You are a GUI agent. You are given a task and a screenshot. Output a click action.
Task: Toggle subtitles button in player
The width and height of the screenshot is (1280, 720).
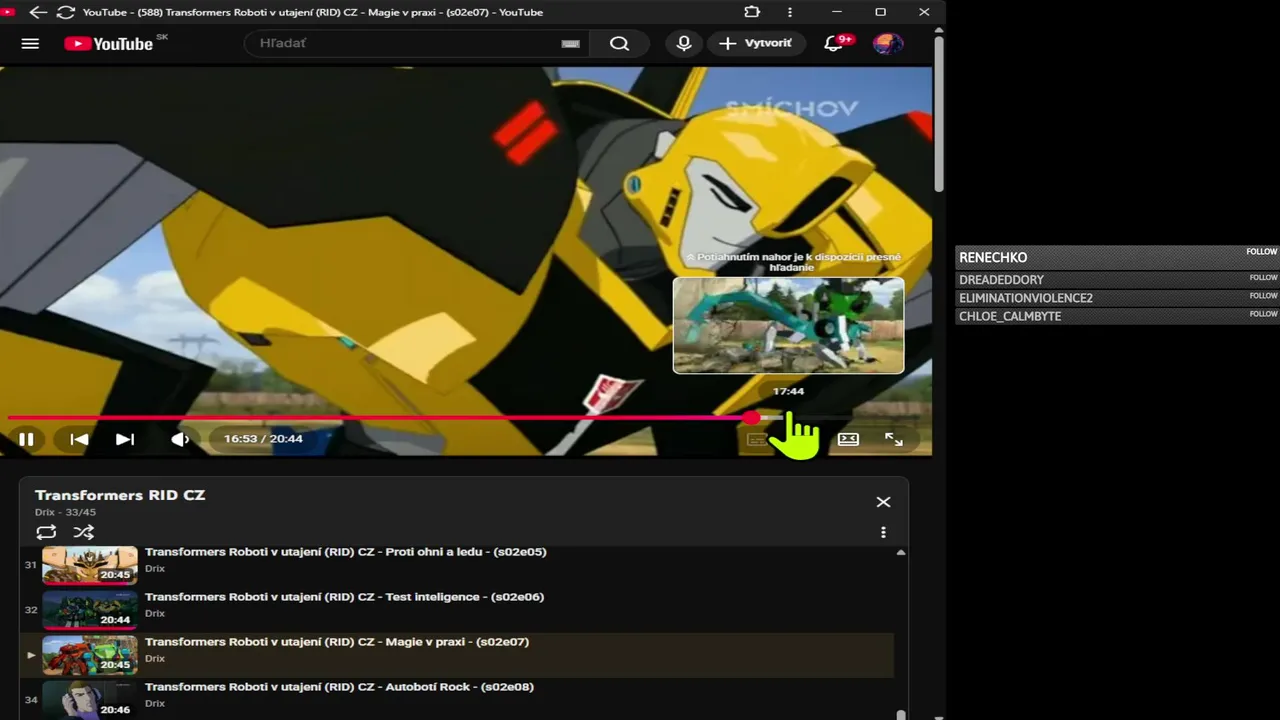pyautogui.click(x=757, y=439)
